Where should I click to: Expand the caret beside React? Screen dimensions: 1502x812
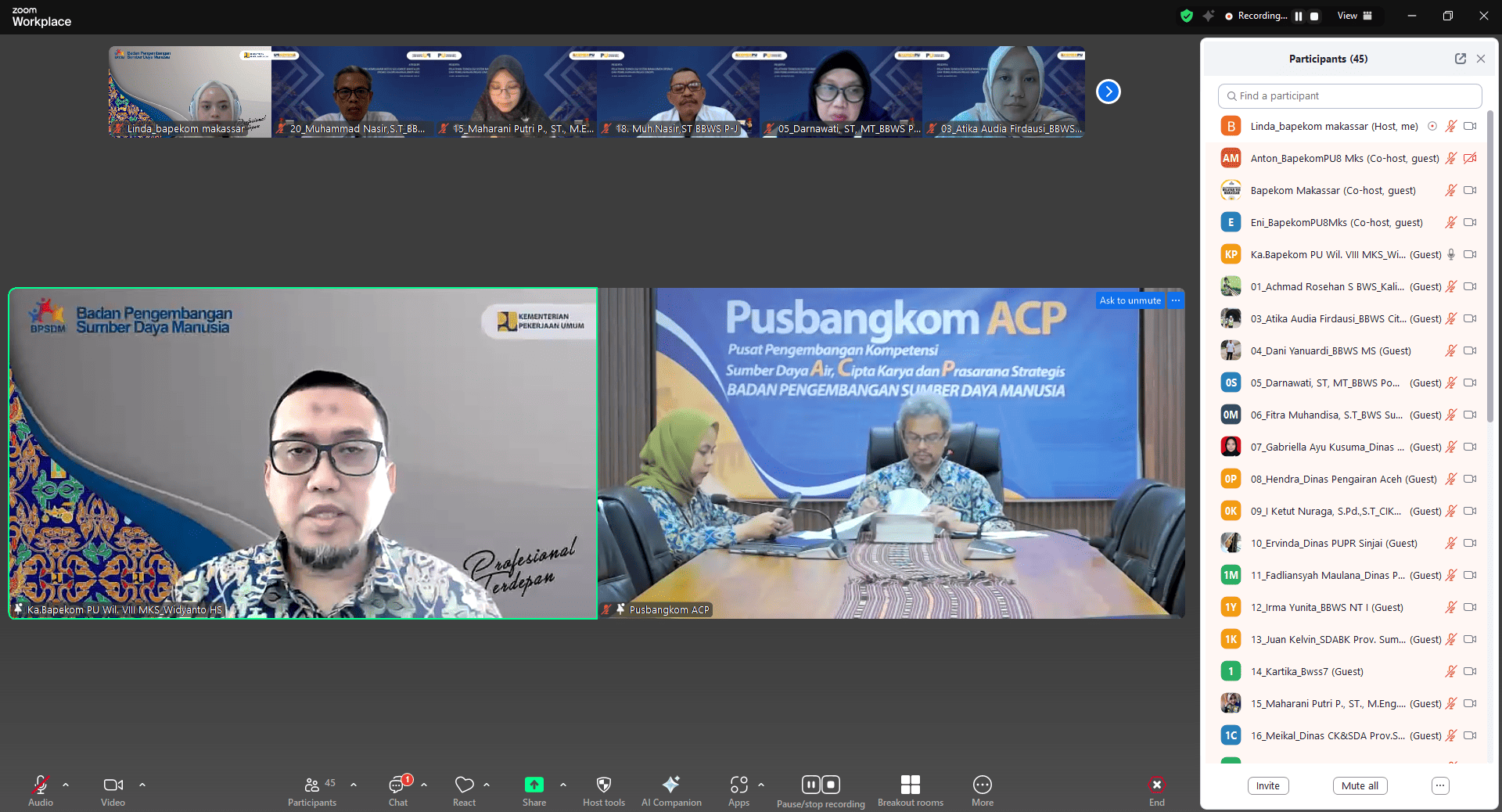(487, 784)
